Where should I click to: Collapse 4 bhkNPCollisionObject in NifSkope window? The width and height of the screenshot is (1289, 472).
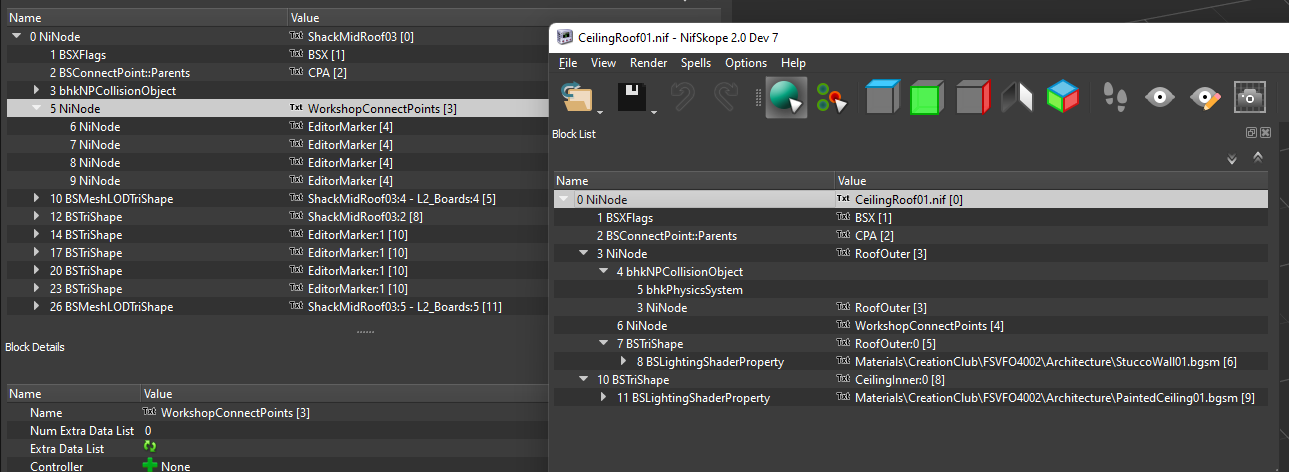click(x=603, y=272)
